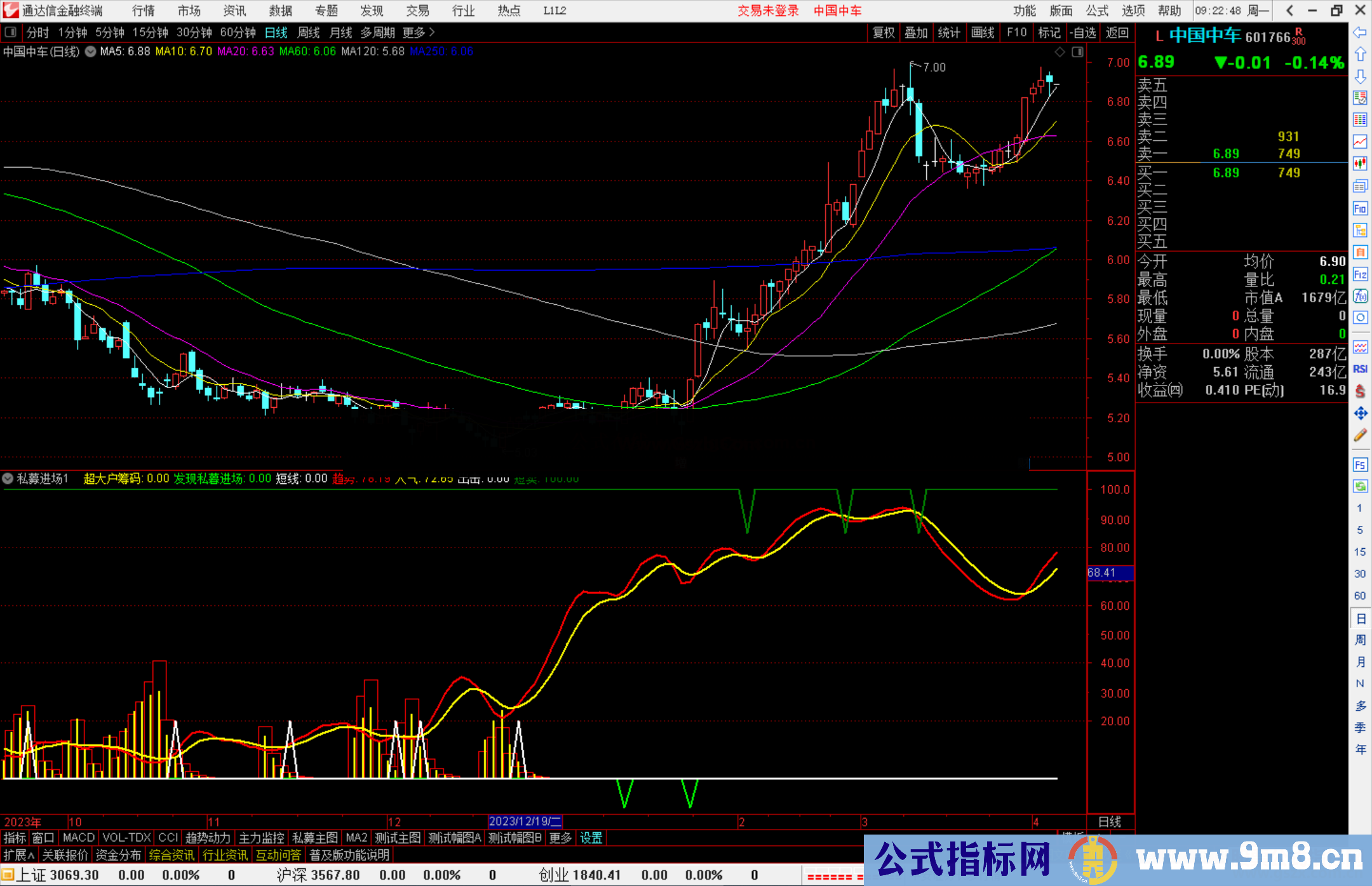Click the 复权 button above the chart
The width and height of the screenshot is (1372, 886).
[884, 32]
